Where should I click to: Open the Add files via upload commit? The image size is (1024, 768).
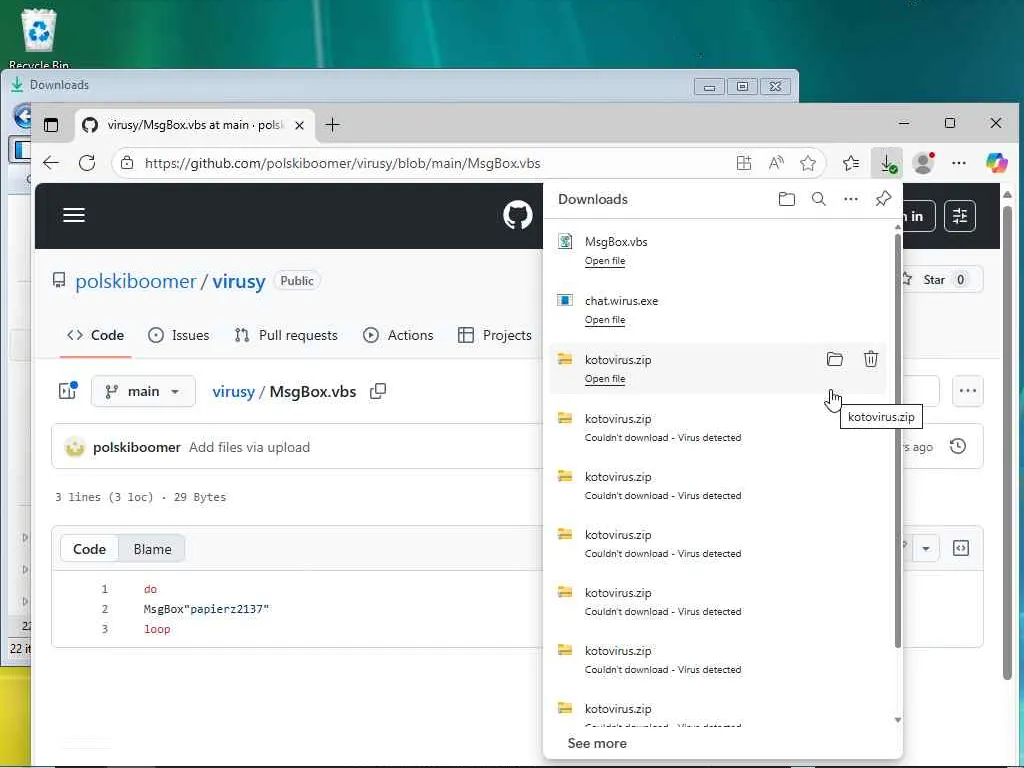coord(249,447)
